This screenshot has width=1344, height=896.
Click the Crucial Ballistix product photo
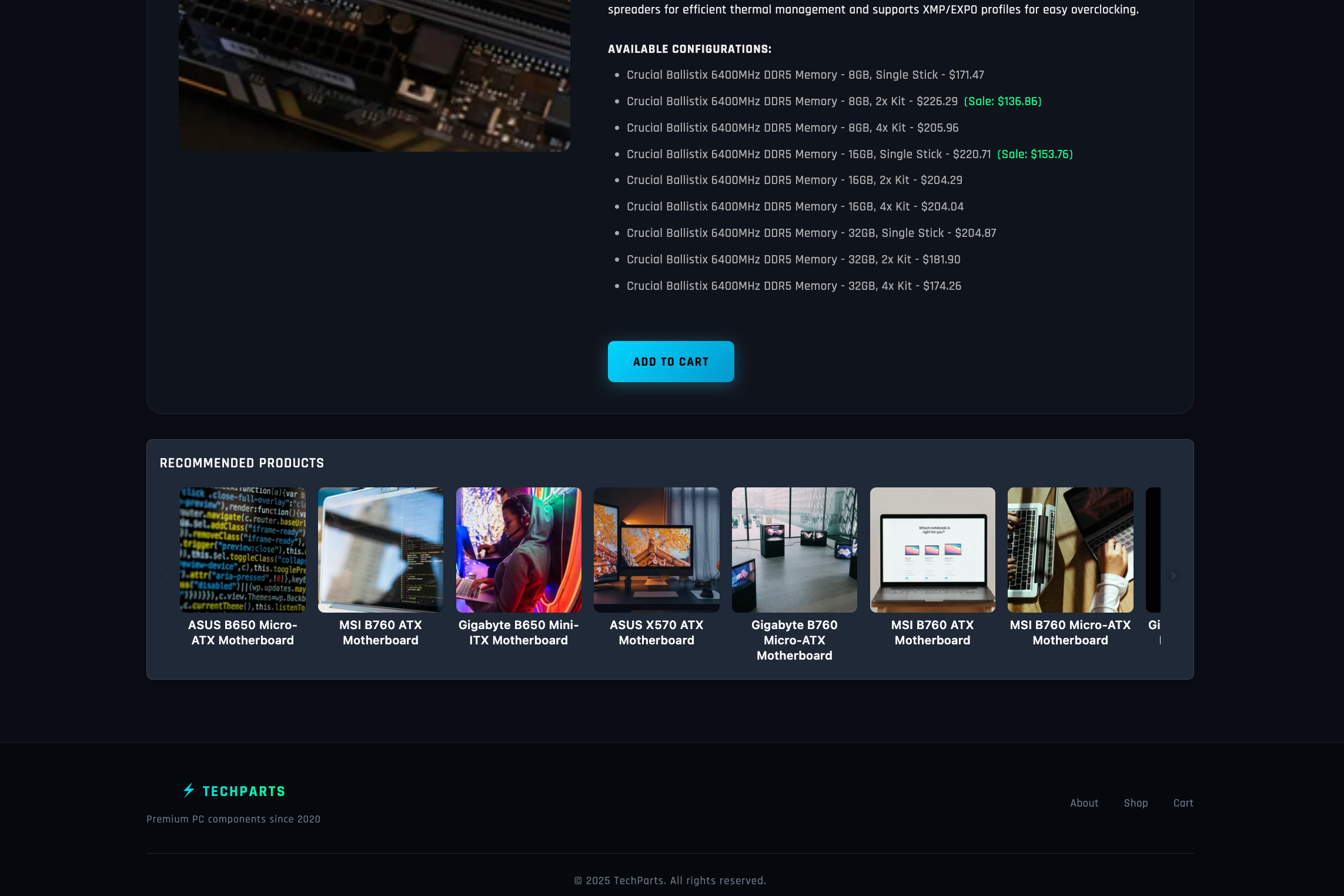[374, 75]
